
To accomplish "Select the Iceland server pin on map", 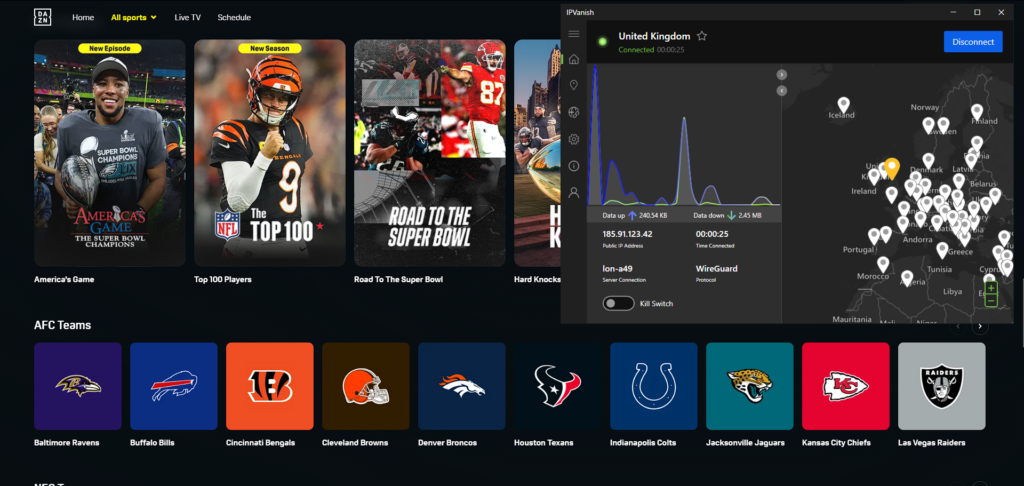I will coord(844,105).
